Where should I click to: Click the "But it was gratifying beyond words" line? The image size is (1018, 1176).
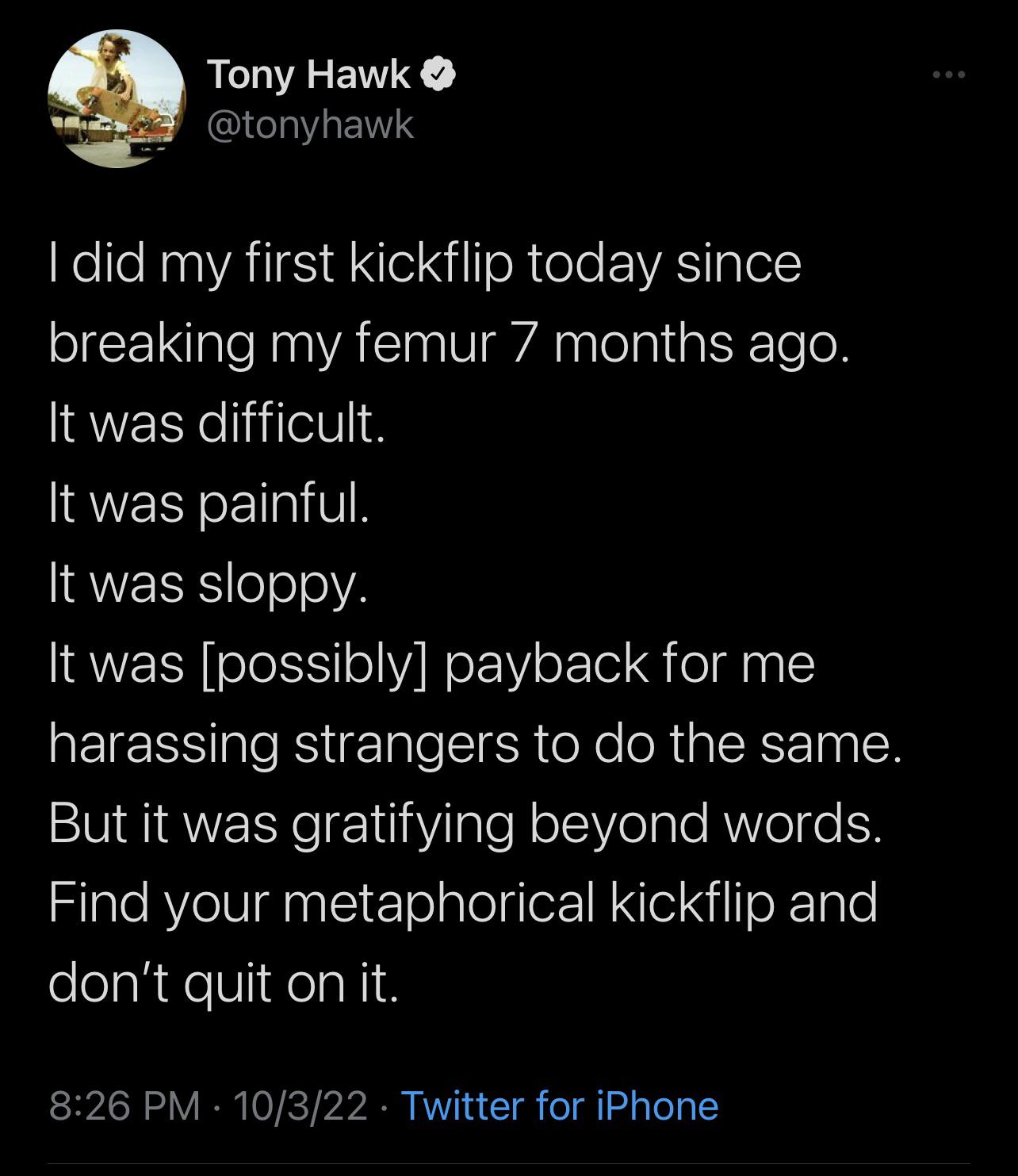click(465, 824)
